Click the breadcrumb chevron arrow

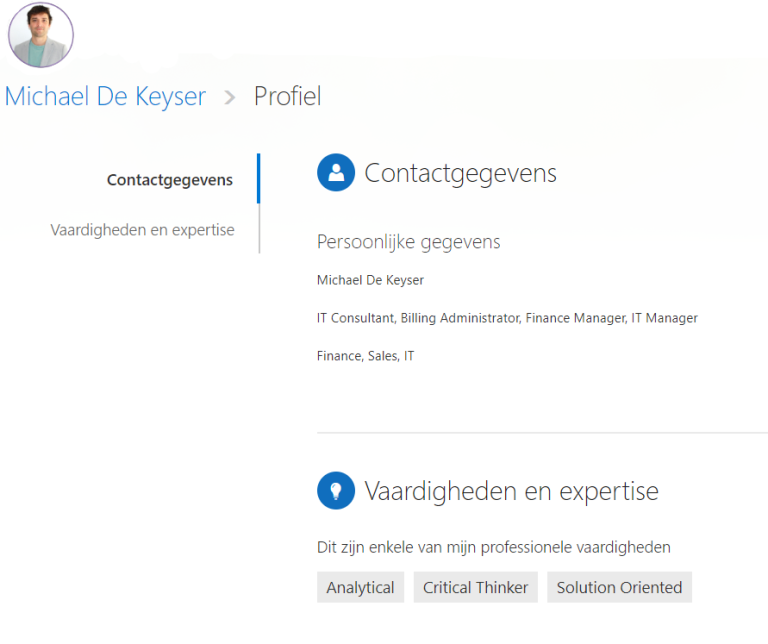point(230,97)
